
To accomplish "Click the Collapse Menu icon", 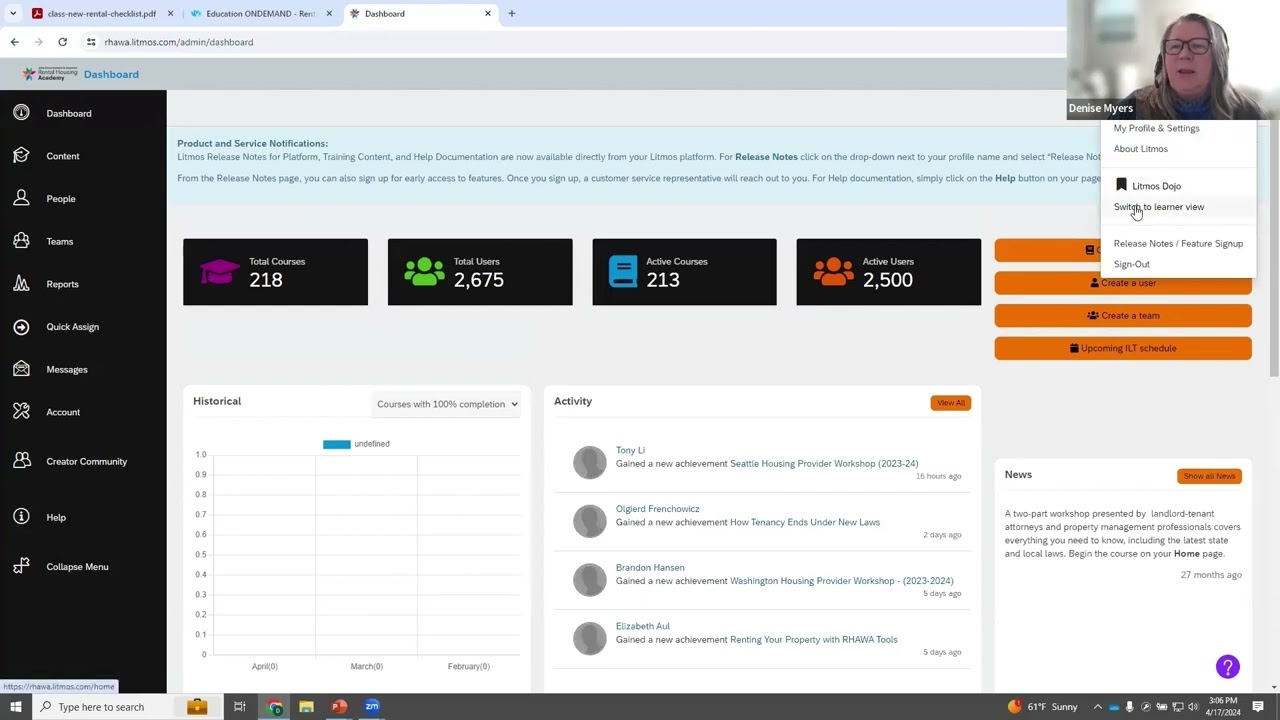I will [x=21, y=566].
